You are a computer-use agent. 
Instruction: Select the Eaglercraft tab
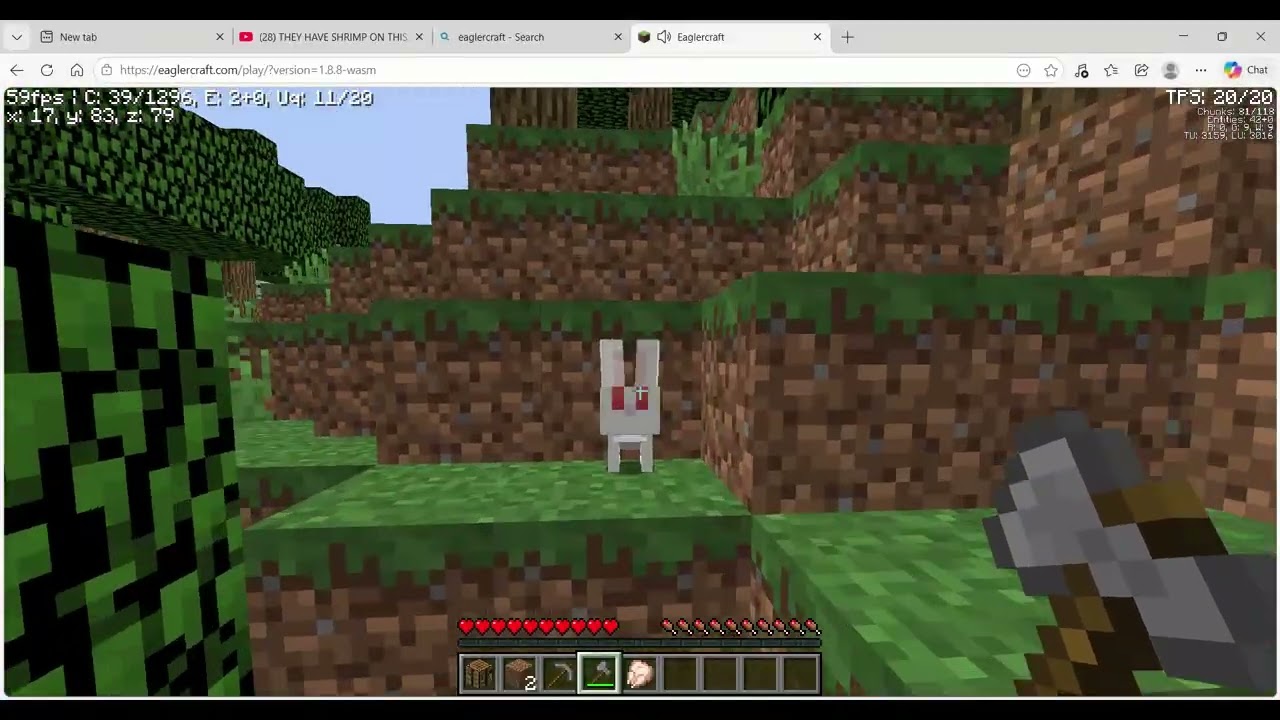730,37
